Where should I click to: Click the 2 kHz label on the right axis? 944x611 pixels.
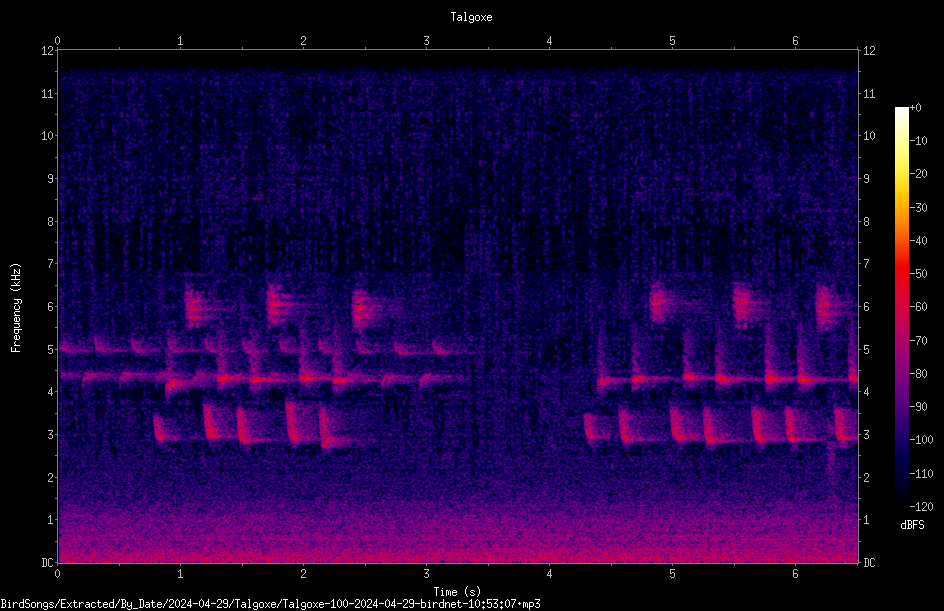pyautogui.click(x=866, y=477)
